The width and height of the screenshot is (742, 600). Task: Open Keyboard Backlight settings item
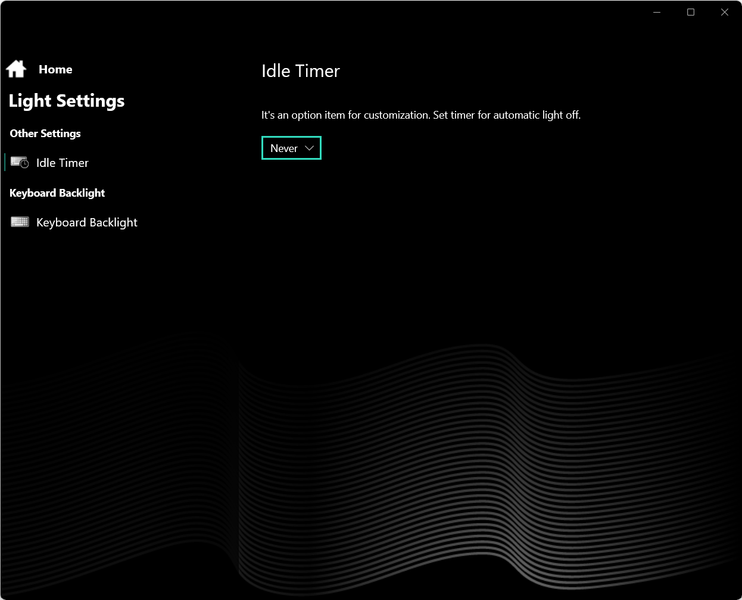pyautogui.click(x=87, y=222)
